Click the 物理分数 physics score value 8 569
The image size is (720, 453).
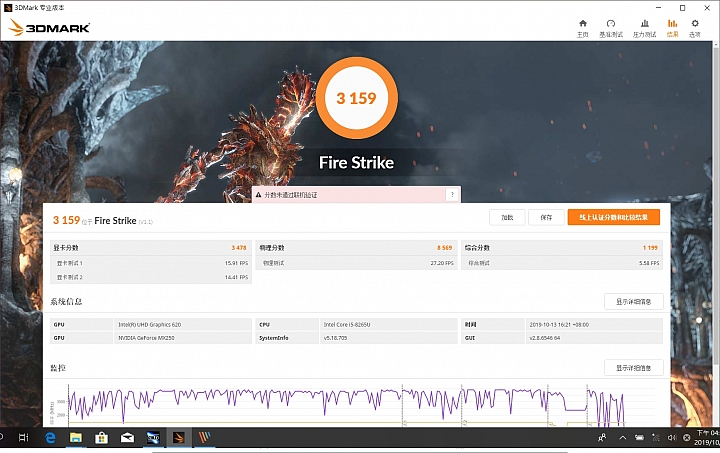[444, 248]
